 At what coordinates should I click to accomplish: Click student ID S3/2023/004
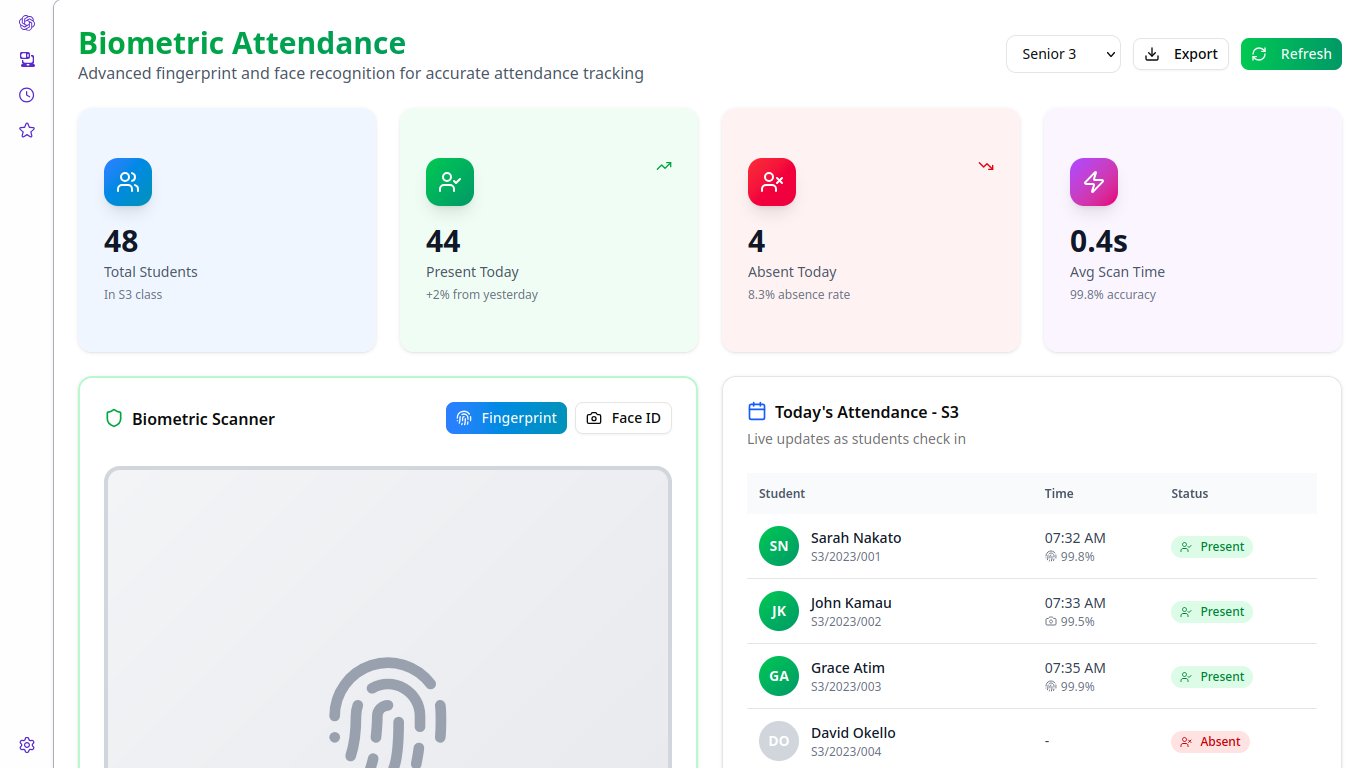pos(846,752)
